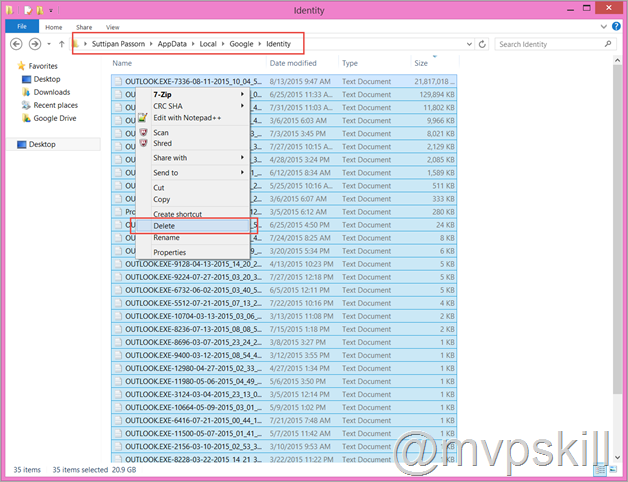Select Copy in context menu
The image size is (628, 482).
(193, 199)
